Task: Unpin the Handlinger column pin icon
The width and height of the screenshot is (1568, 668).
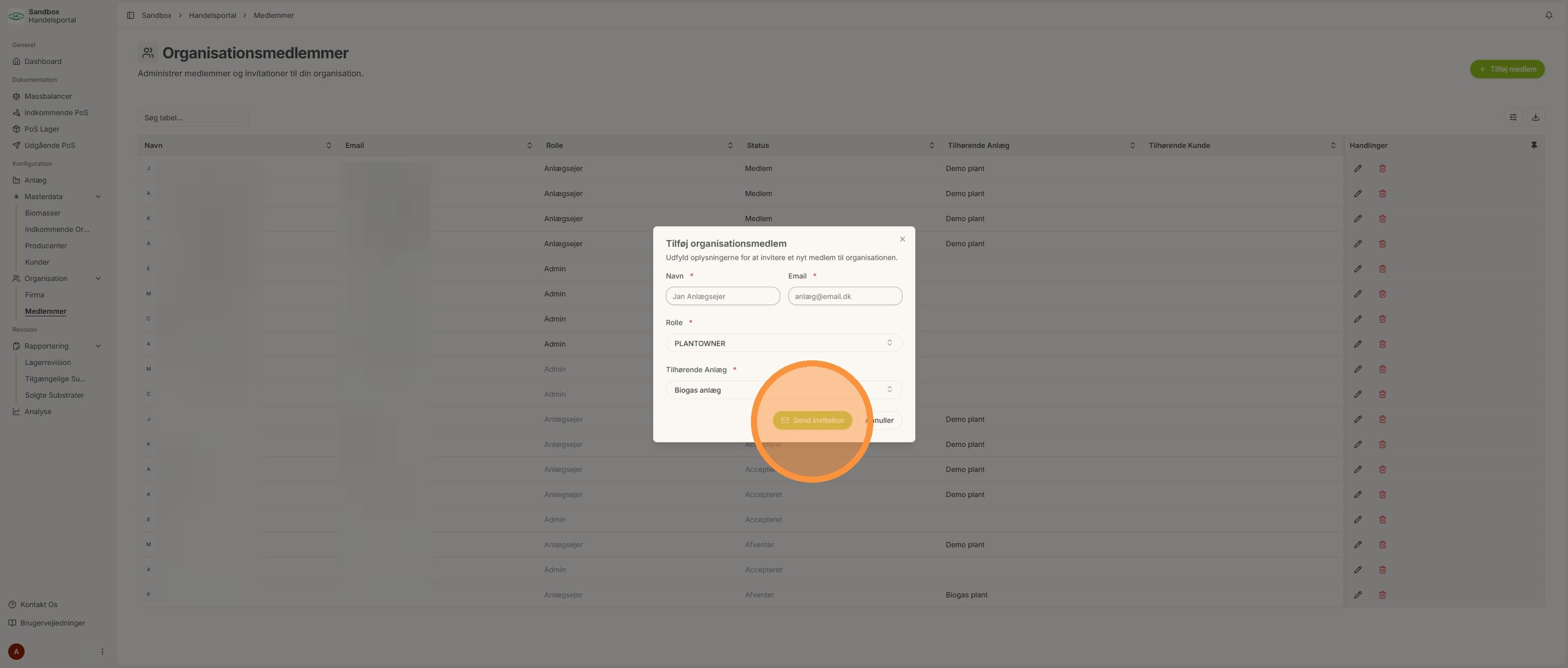Action: click(1534, 145)
